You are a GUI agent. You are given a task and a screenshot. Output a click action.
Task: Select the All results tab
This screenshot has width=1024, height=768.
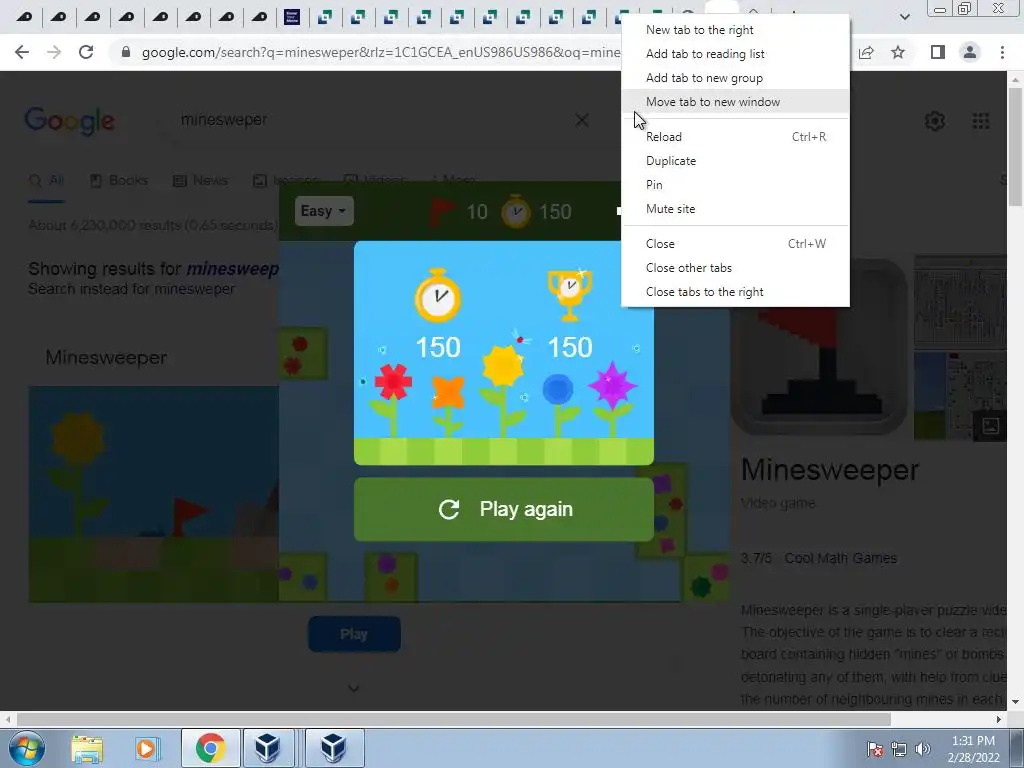pos(46,181)
